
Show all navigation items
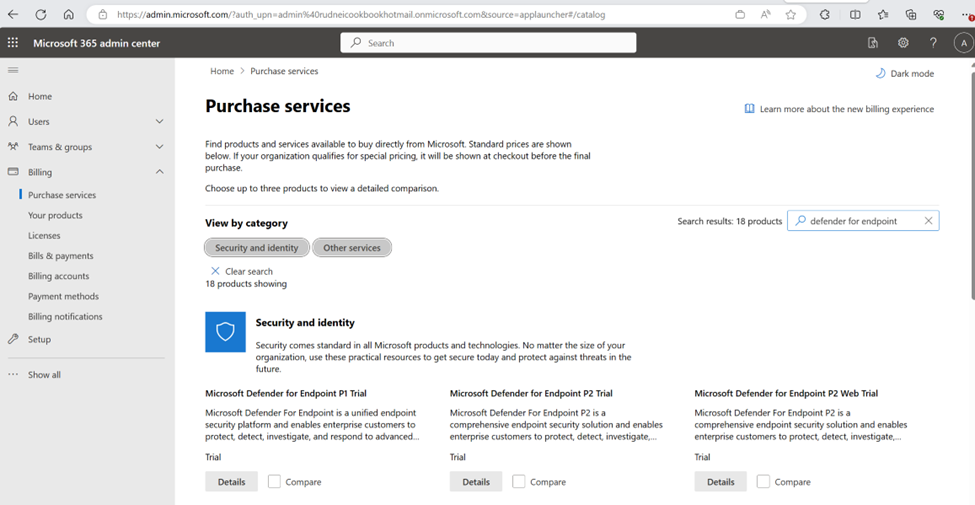click(x=44, y=374)
